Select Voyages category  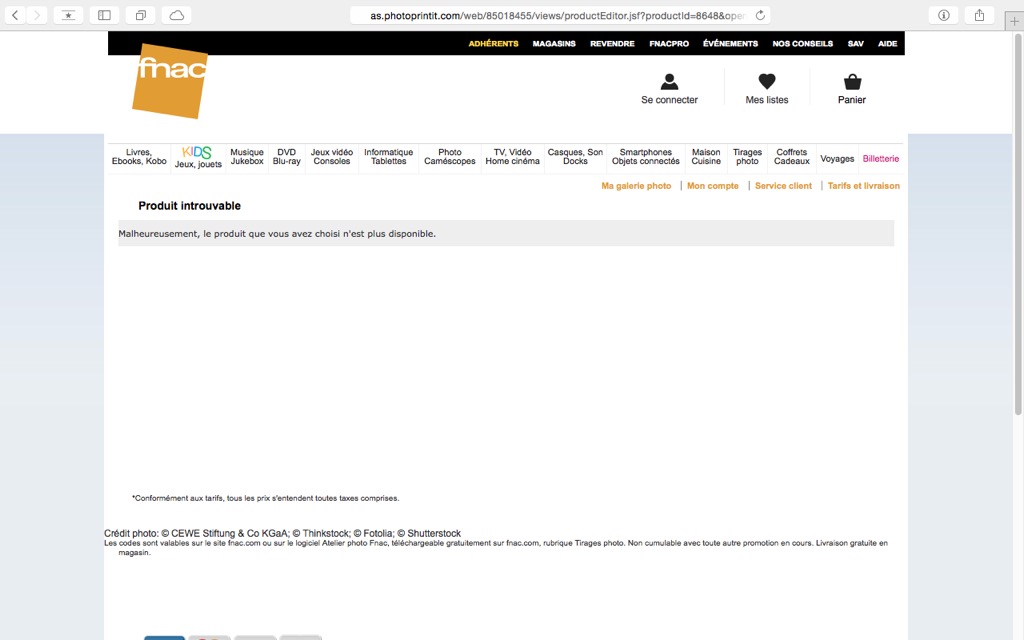[837, 159]
